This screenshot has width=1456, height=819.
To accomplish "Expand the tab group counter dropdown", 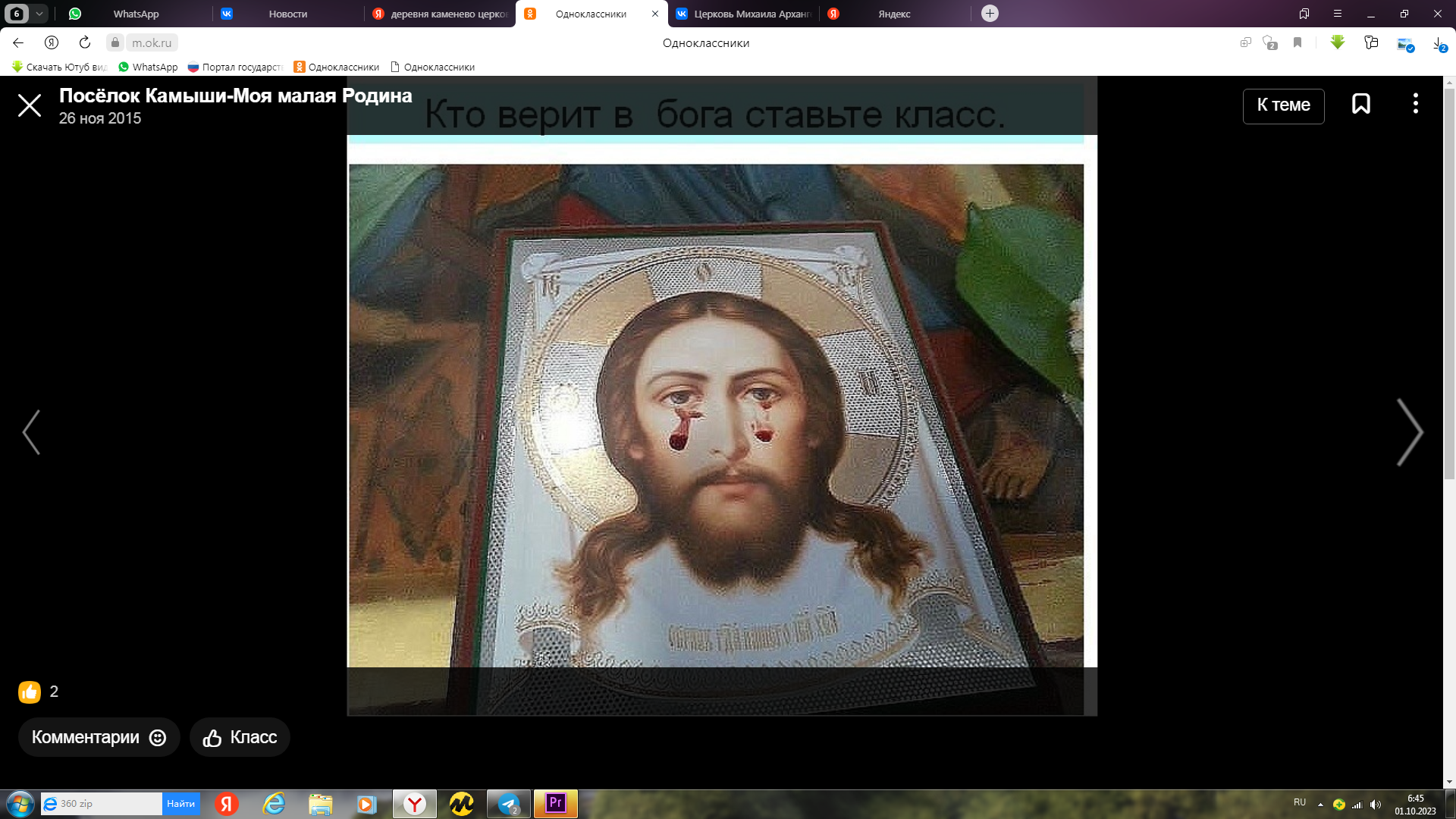I will (39, 14).
